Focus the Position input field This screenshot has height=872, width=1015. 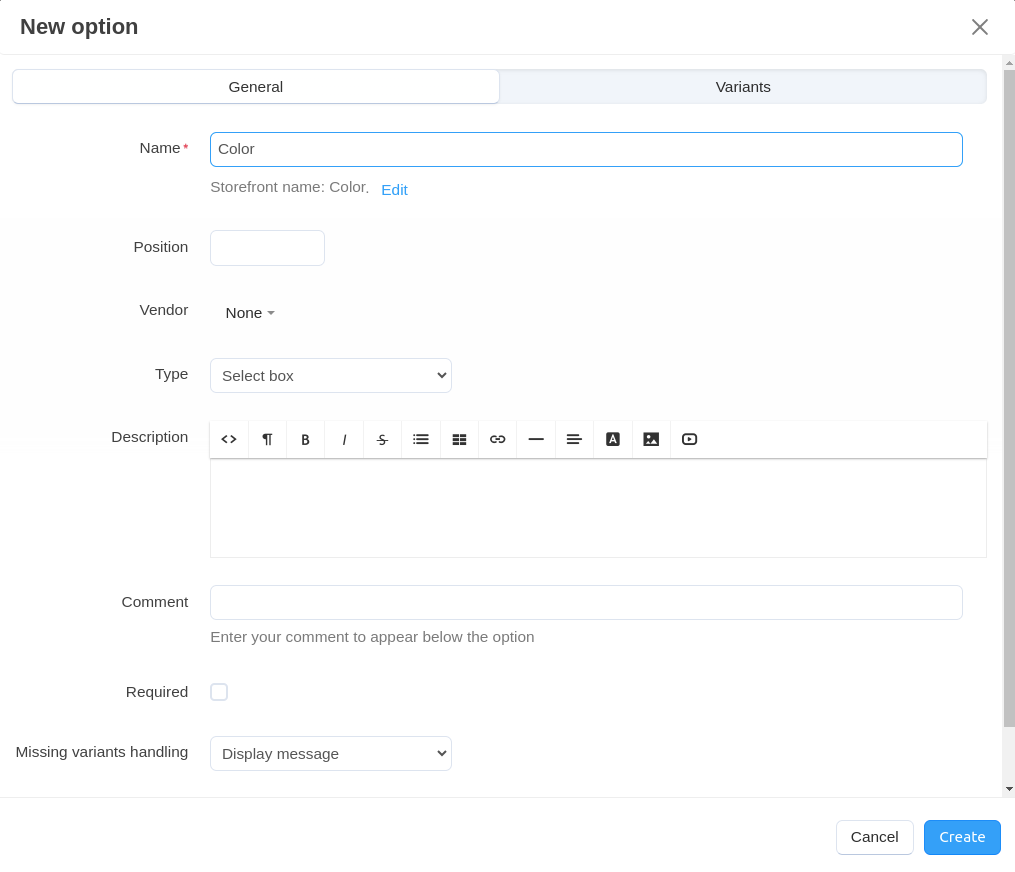pos(267,248)
